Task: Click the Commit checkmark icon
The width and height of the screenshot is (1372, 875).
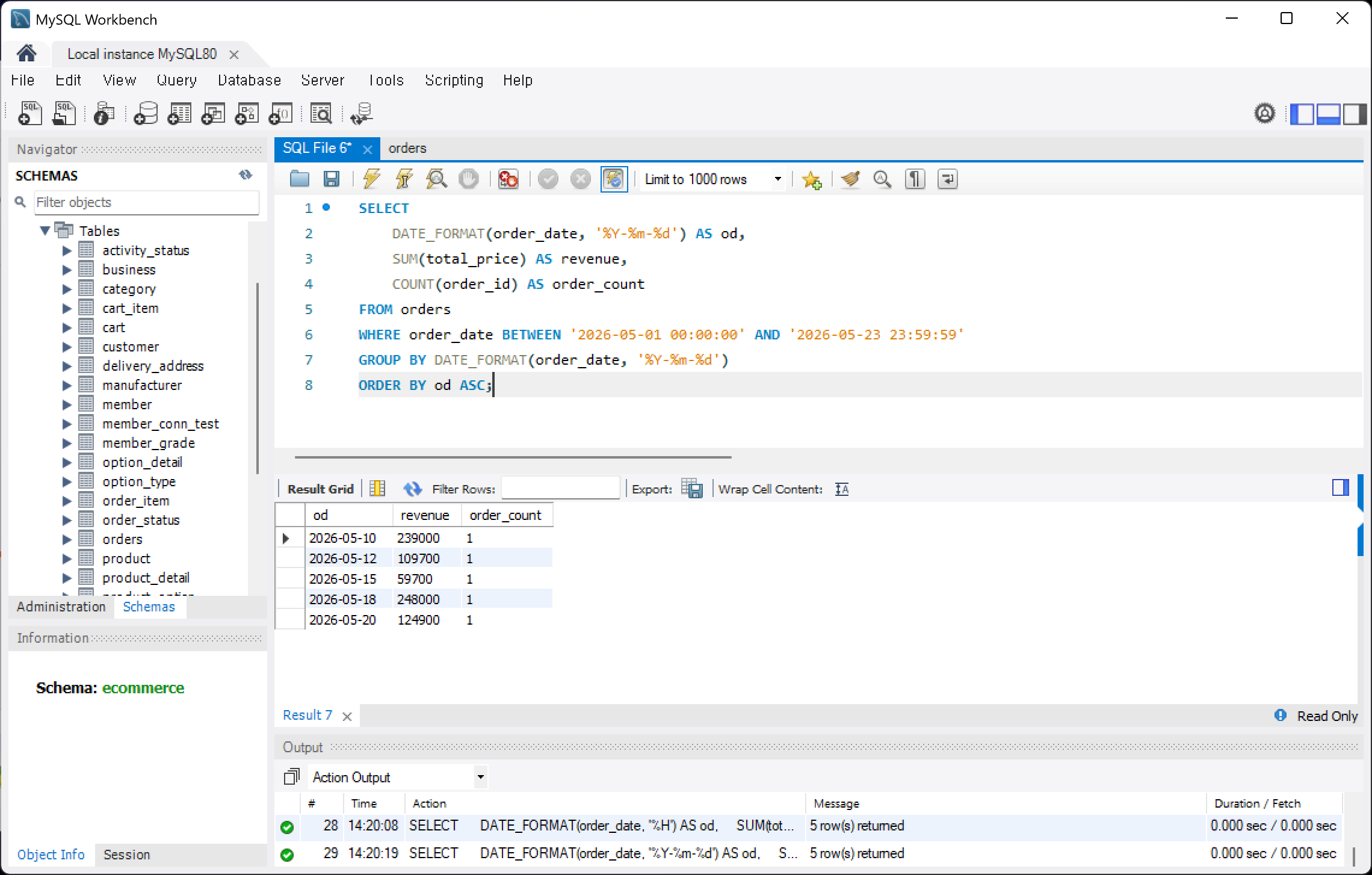Action: (x=548, y=179)
